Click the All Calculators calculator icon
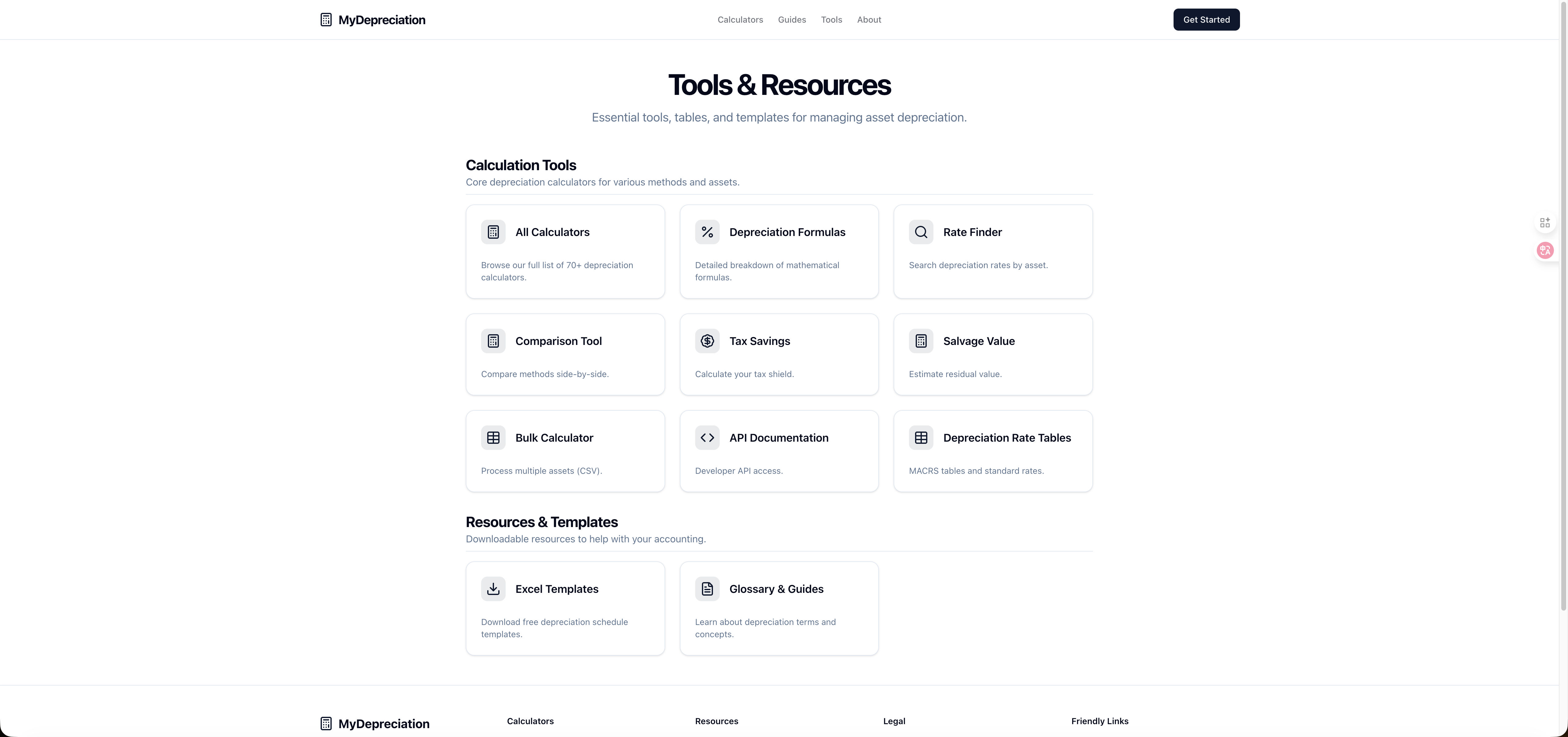The height and width of the screenshot is (737, 1568). click(493, 232)
